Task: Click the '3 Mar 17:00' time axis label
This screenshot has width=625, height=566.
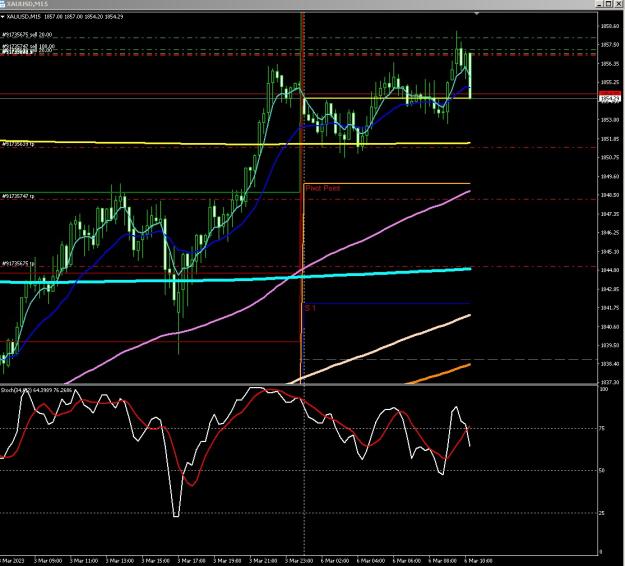Action: [x=191, y=560]
